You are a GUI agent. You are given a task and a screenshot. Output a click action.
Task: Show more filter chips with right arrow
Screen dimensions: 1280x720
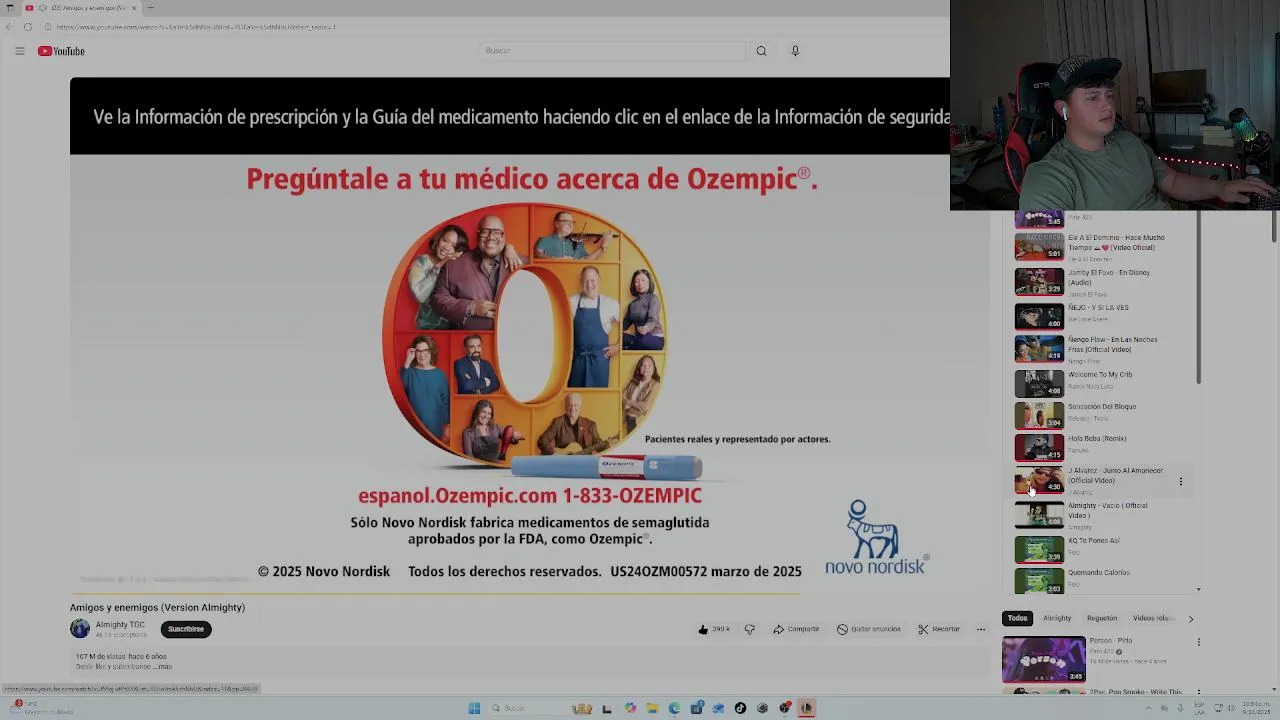coord(1190,619)
